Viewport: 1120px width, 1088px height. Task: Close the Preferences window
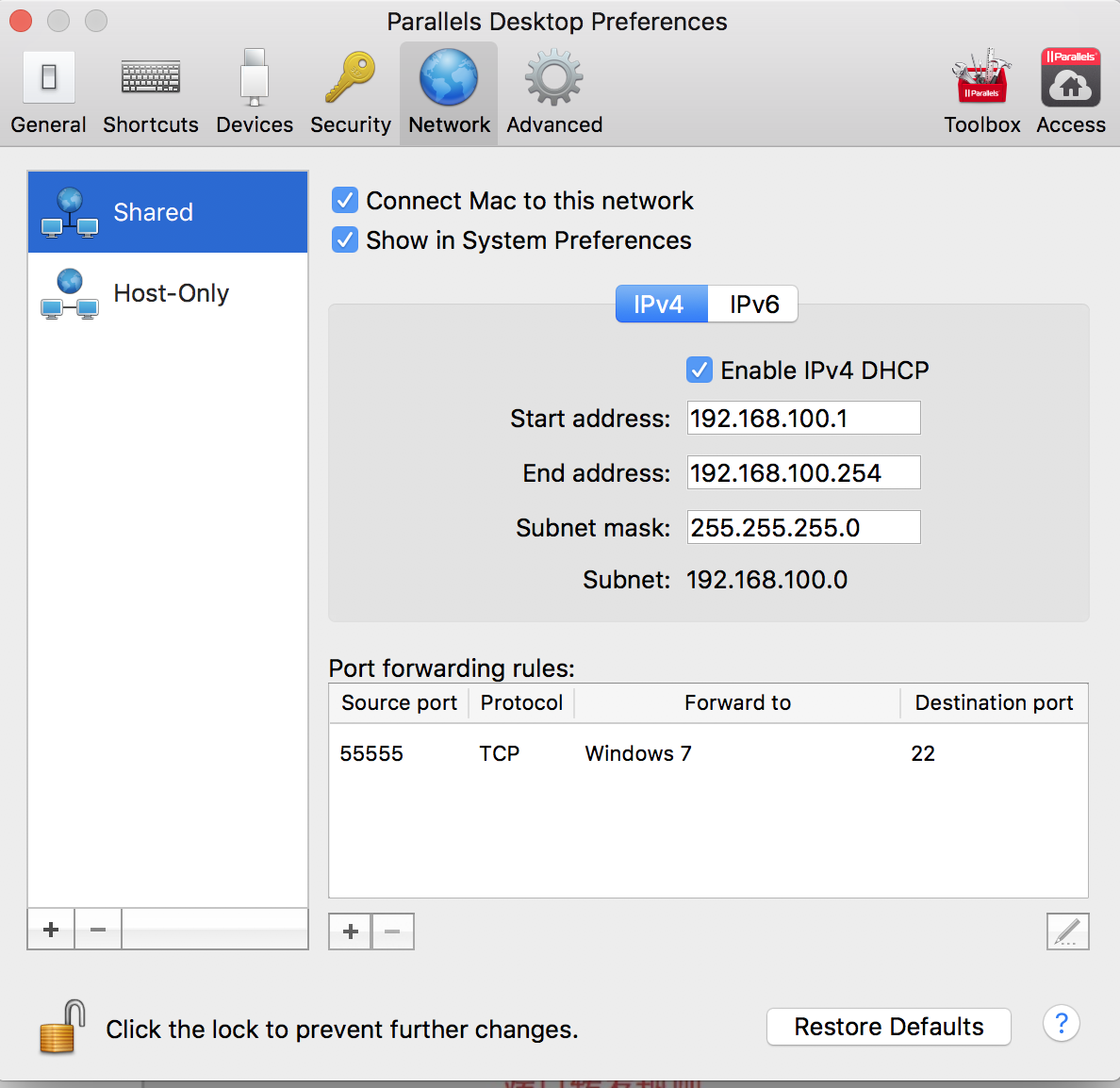pos(21,21)
